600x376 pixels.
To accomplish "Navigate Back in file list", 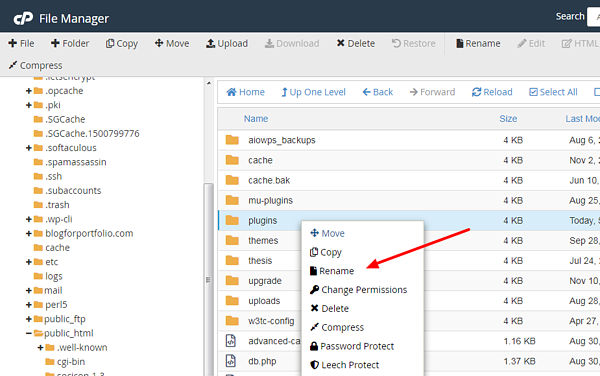I will coord(378,92).
